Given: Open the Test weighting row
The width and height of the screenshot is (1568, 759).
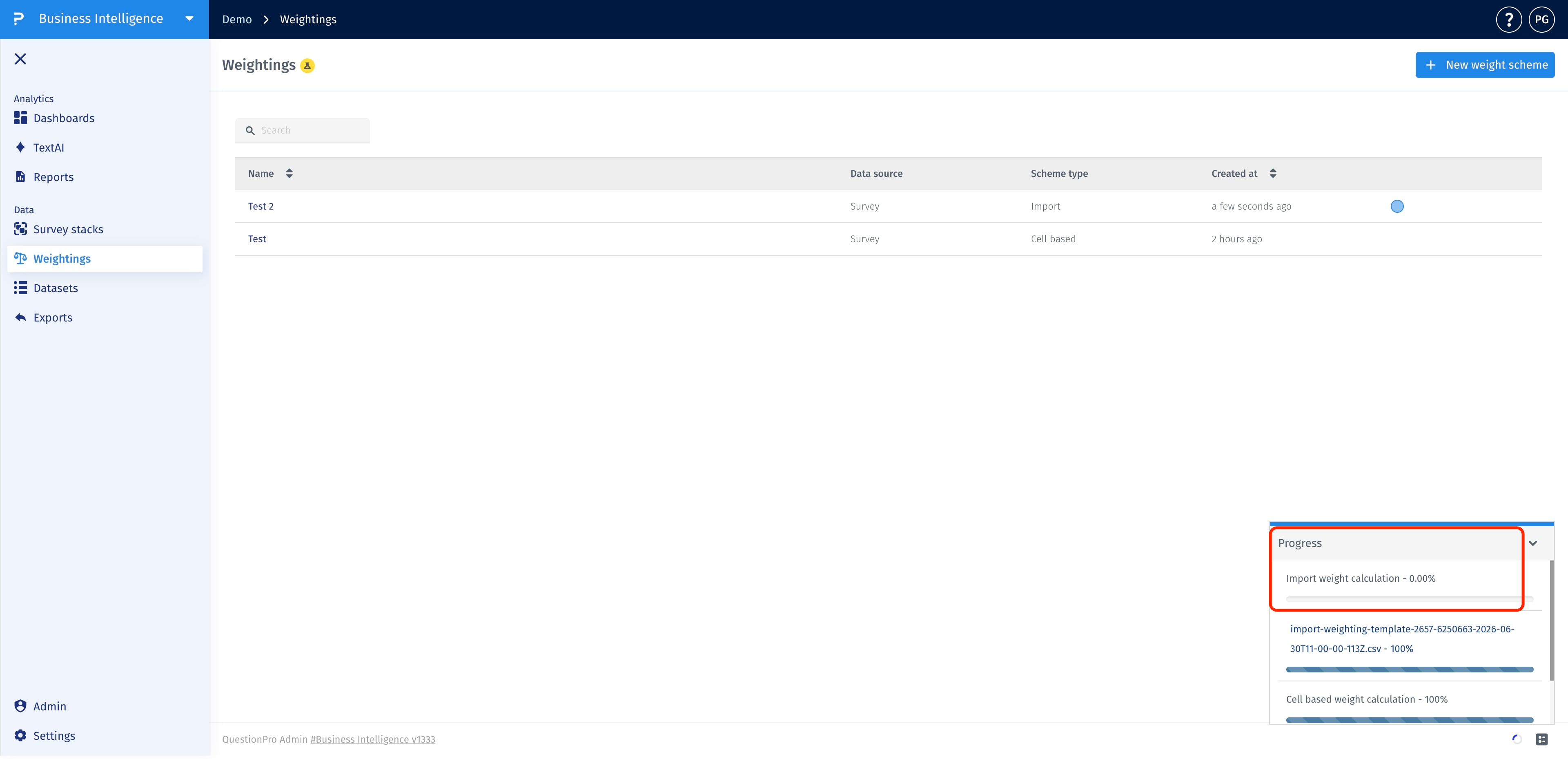Looking at the screenshot, I should tap(888, 239).
